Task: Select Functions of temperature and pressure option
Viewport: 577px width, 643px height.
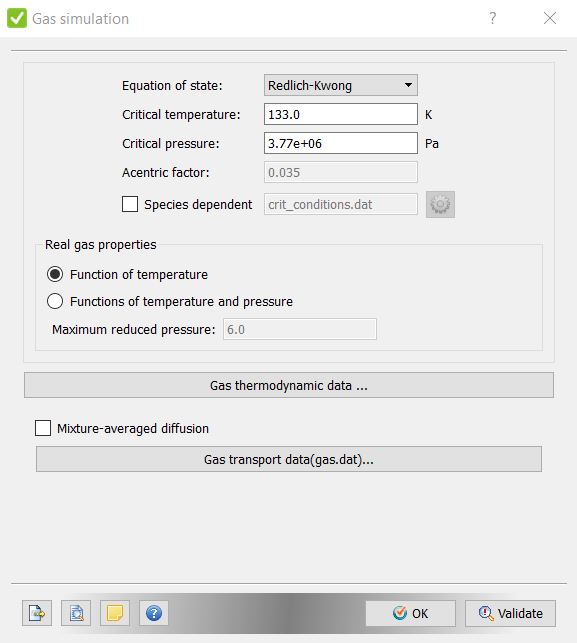Action: click(55, 301)
